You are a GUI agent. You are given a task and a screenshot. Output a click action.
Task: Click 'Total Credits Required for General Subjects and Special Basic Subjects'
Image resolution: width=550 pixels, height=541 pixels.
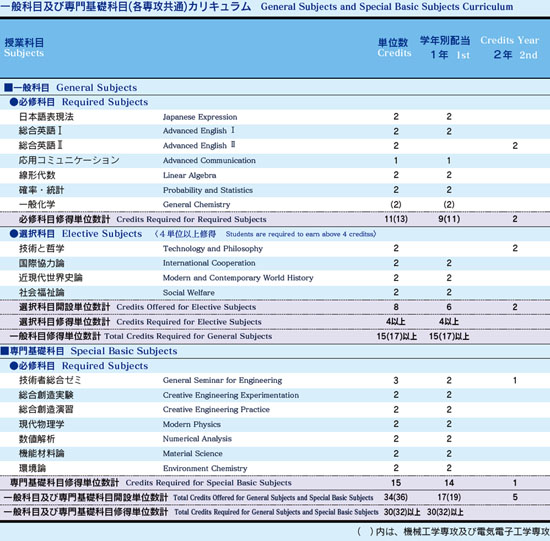[x=276, y=512]
